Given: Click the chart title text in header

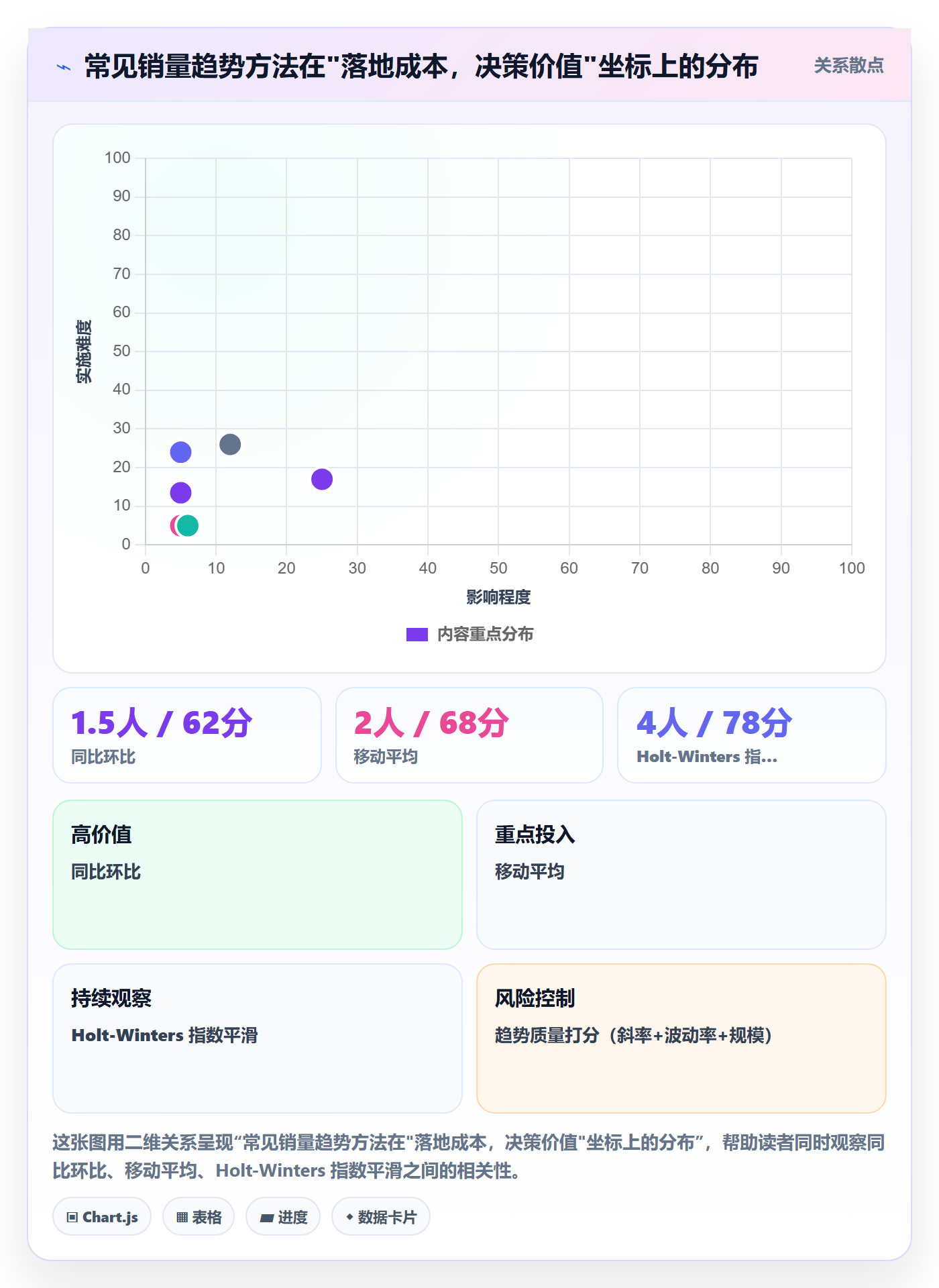Looking at the screenshot, I should (x=421, y=66).
